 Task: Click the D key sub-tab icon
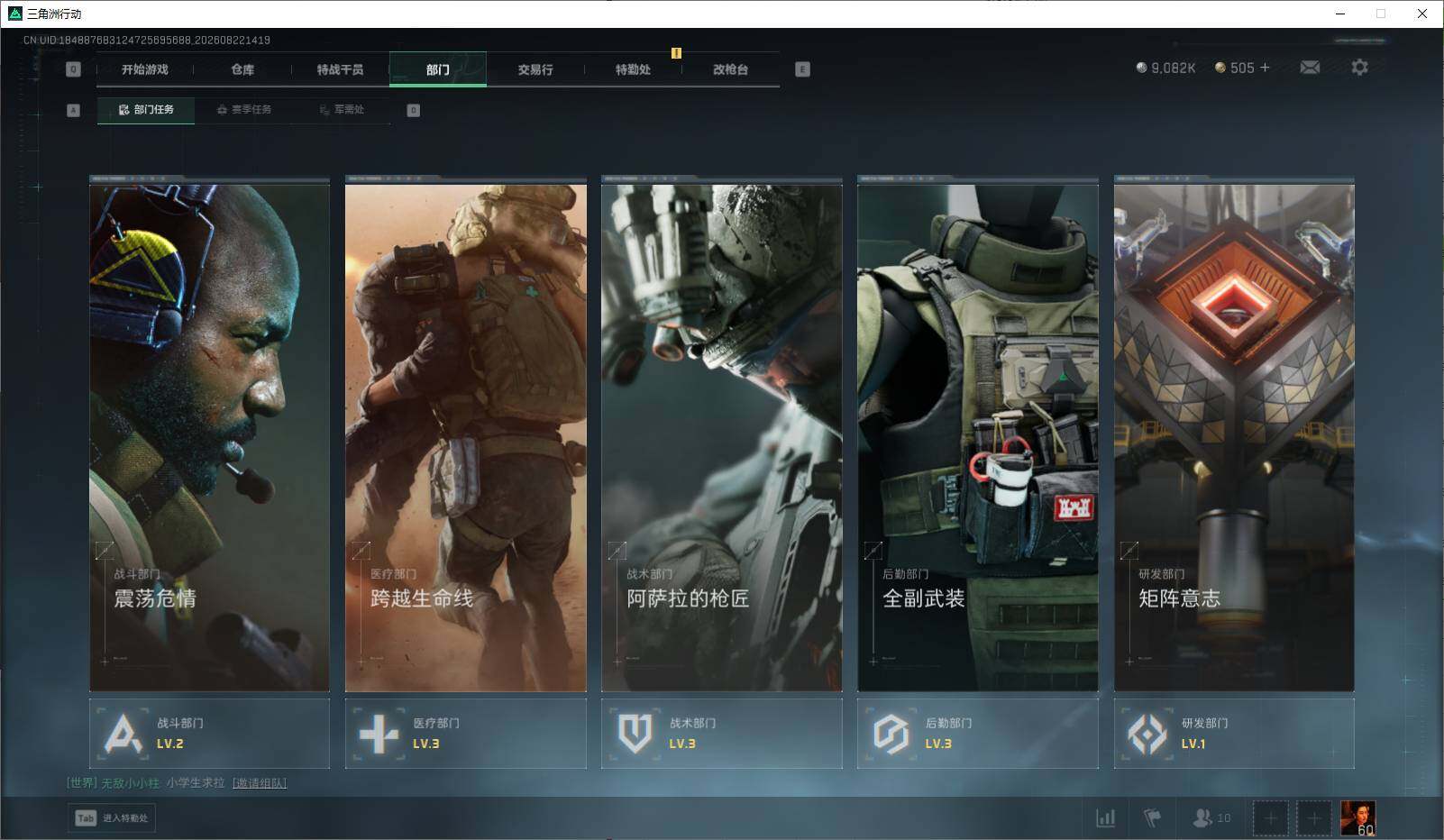pyautogui.click(x=413, y=110)
